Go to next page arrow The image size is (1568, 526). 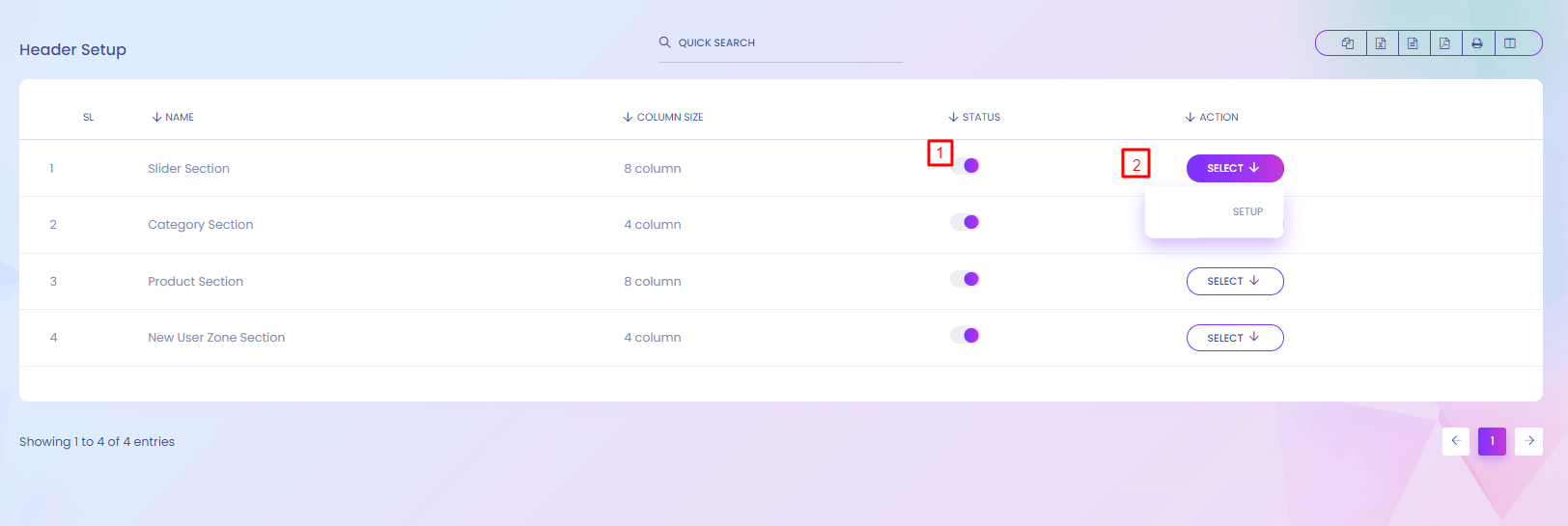(1528, 441)
